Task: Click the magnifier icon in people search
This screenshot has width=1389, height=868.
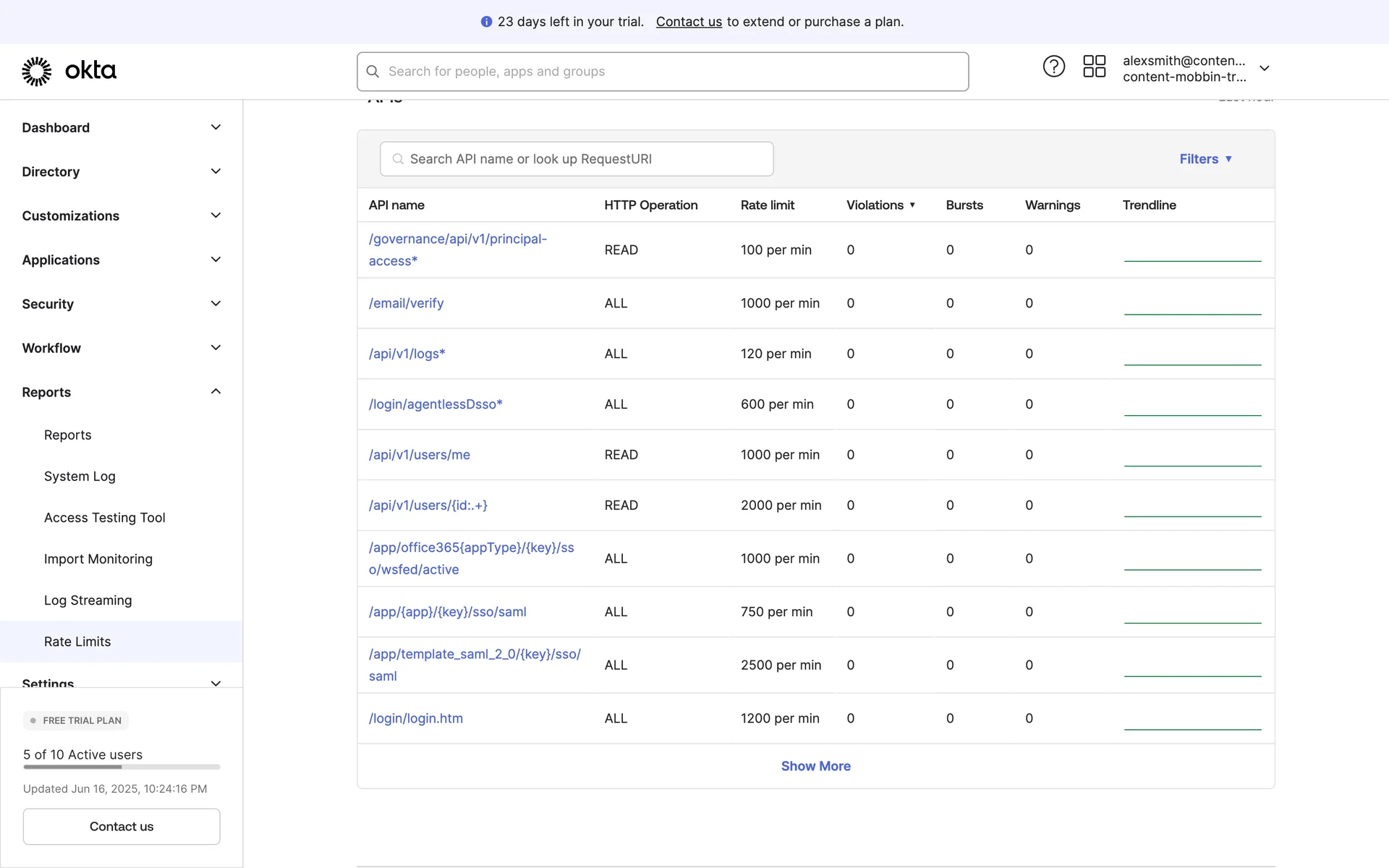Action: click(373, 72)
